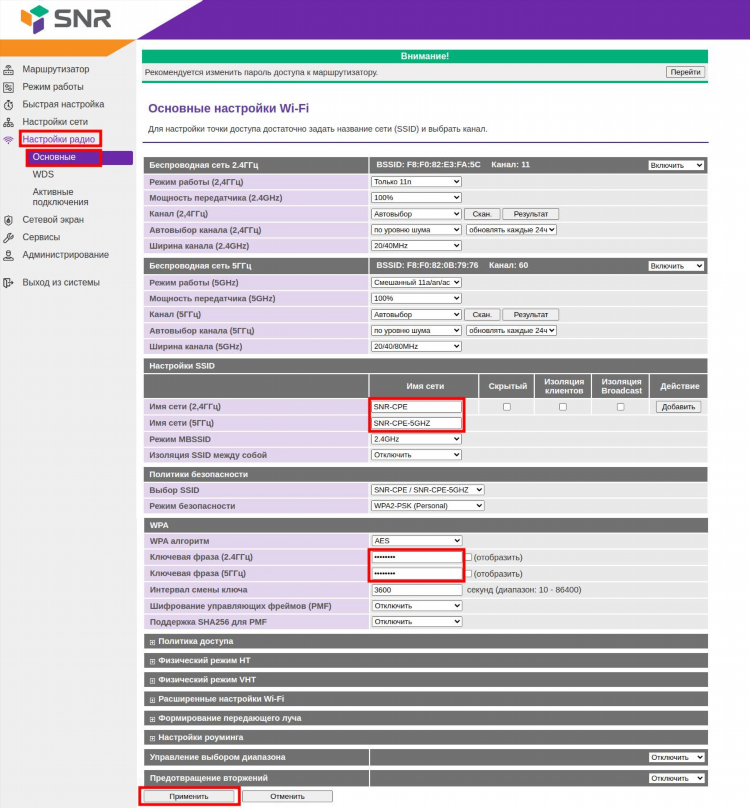Check отобразить for 5ГГц passphrase

tap(468, 574)
